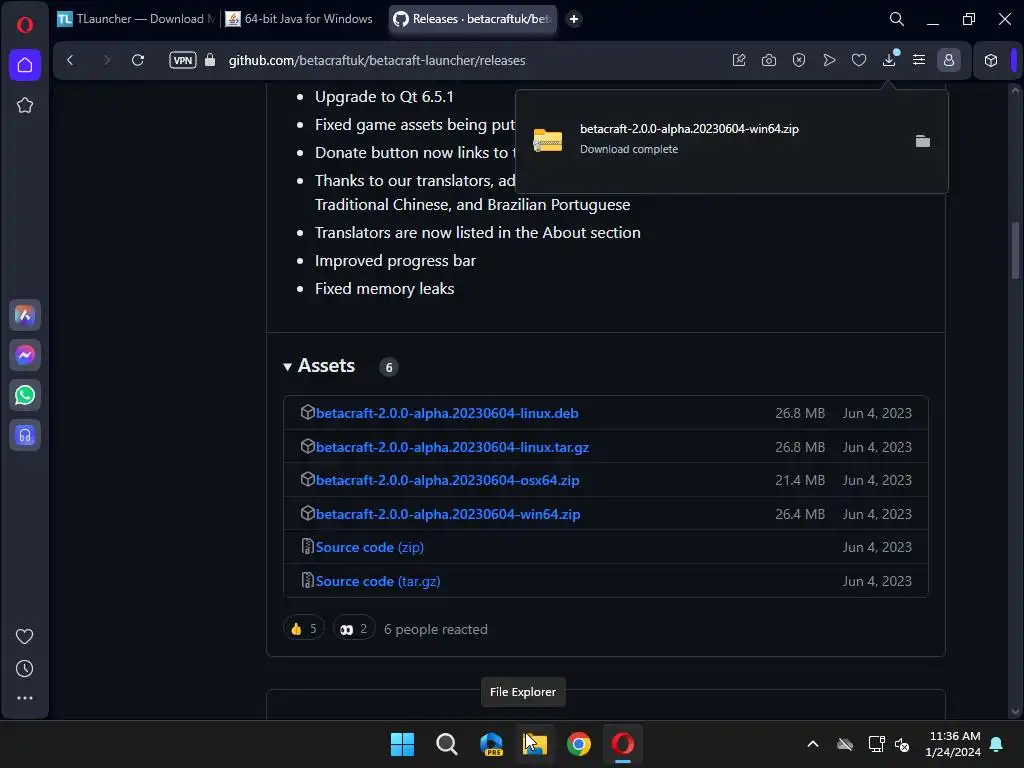Click the OneDrive cloud tray icon
Viewport: 1024px width, 768px height.
coord(845,744)
